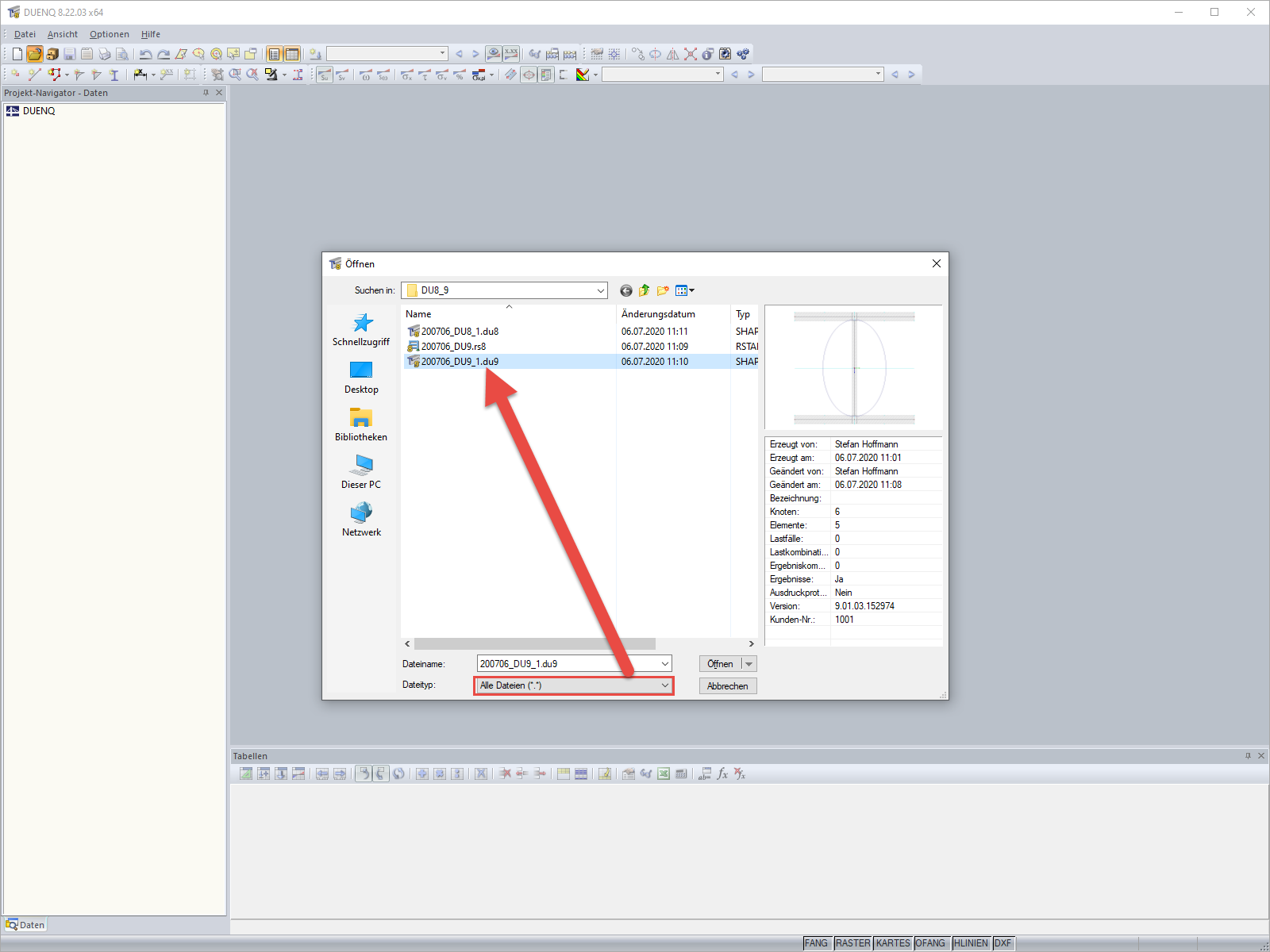Viewport: 1270px width, 952px height.
Task: Expand the rightmost combo box in second toolbar
Action: pos(878,75)
